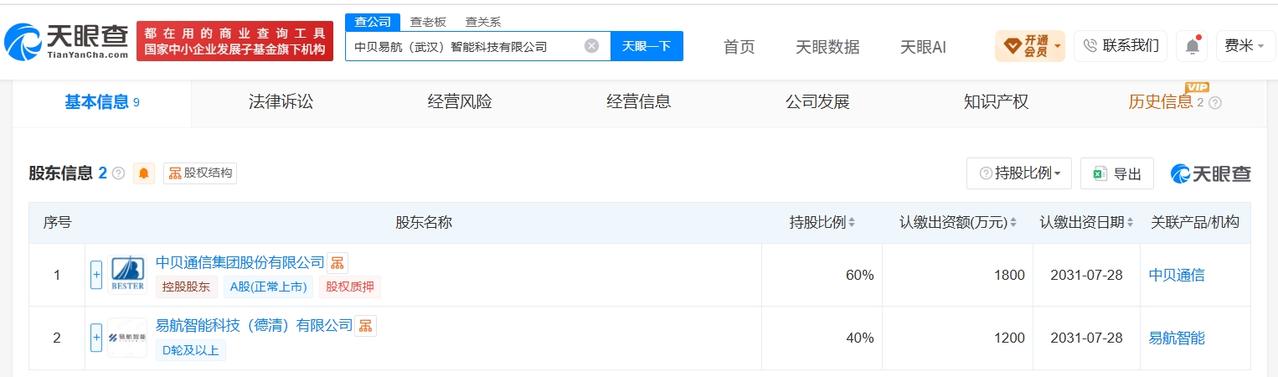Clear the search box with the X icon

(x=592, y=46)
